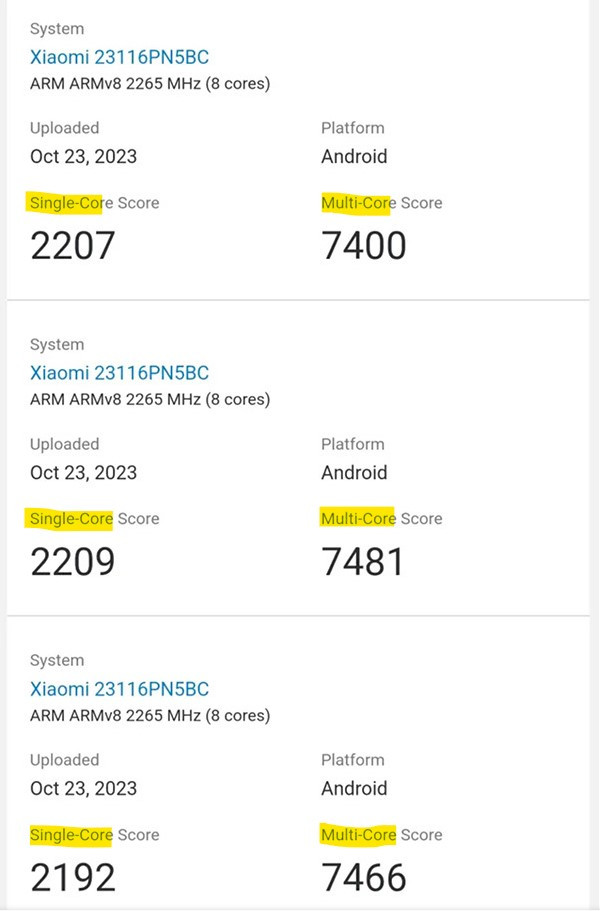Click the Single-Core Score label above 2209
This screenshot has width=600, height=911.
pyautogui.click(x=94, y=519)
